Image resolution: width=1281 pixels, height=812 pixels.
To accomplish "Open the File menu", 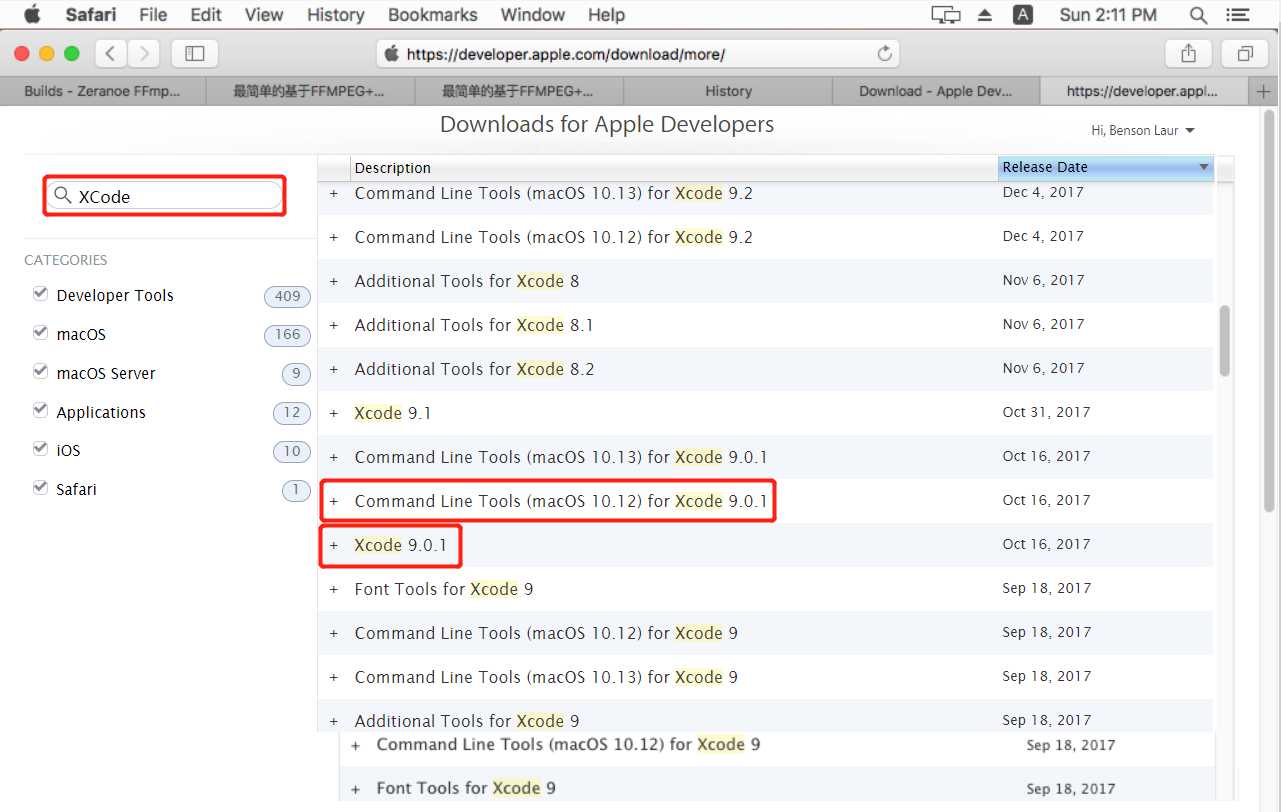I will point(153,15).
